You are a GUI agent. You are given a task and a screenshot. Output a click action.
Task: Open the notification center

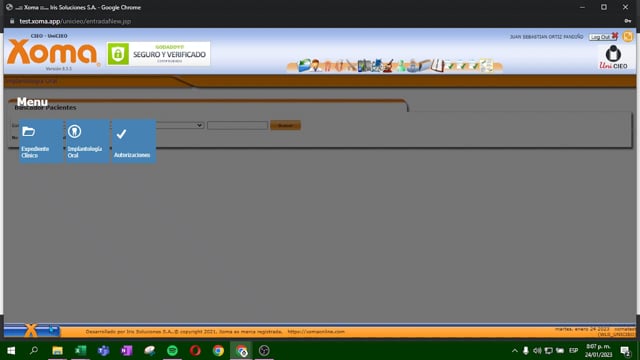tap(625, 351)
